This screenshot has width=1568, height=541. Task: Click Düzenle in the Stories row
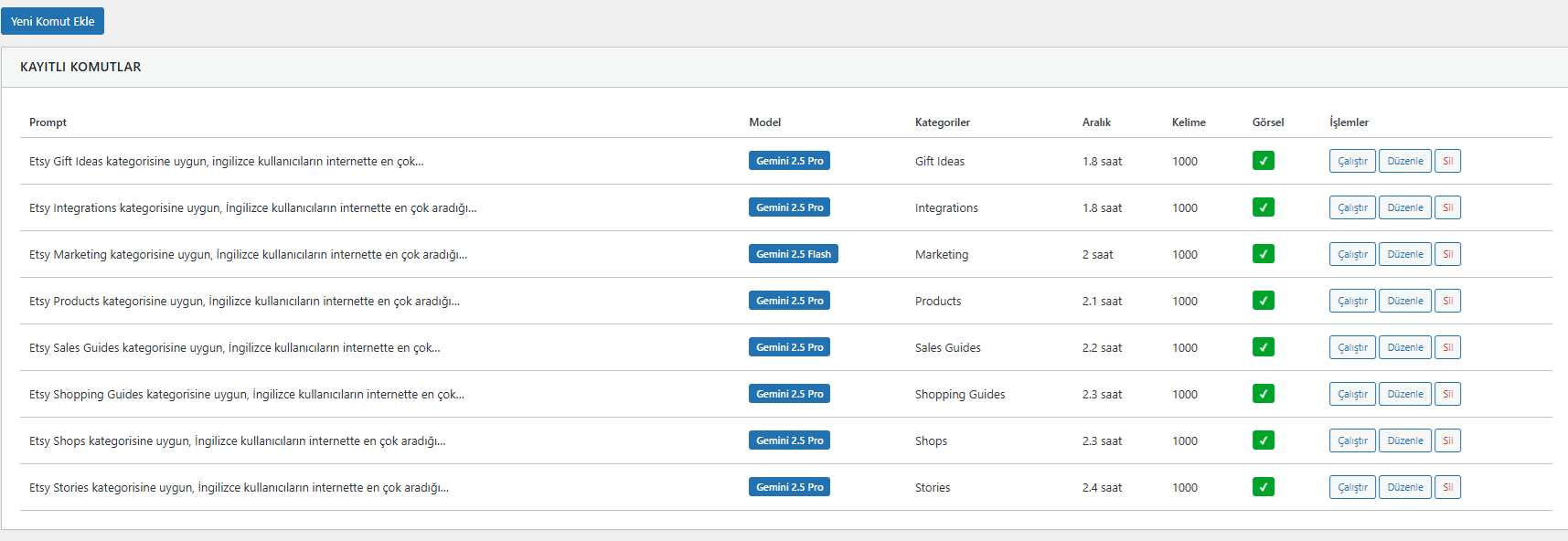[1405, 487]
